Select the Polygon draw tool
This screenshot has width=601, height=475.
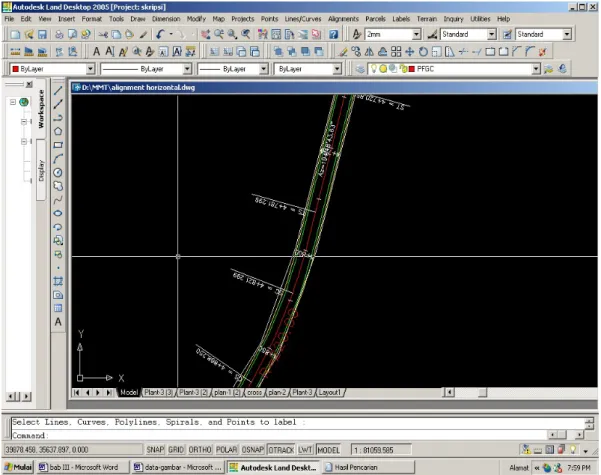(58, 131)
